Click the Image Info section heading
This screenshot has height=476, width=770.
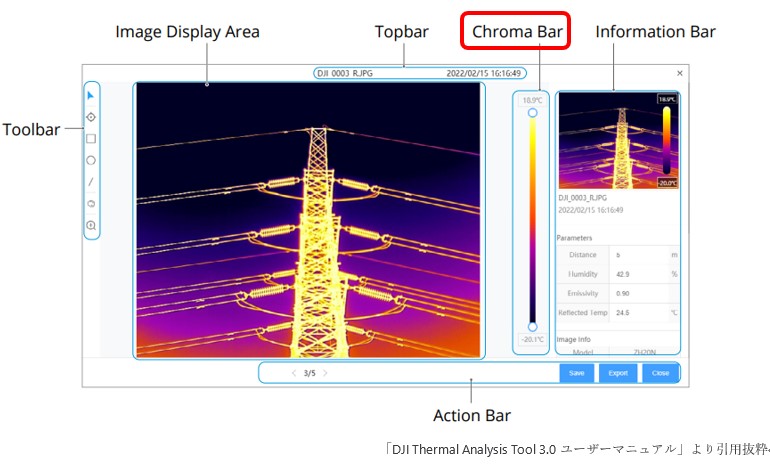point(573,339)
